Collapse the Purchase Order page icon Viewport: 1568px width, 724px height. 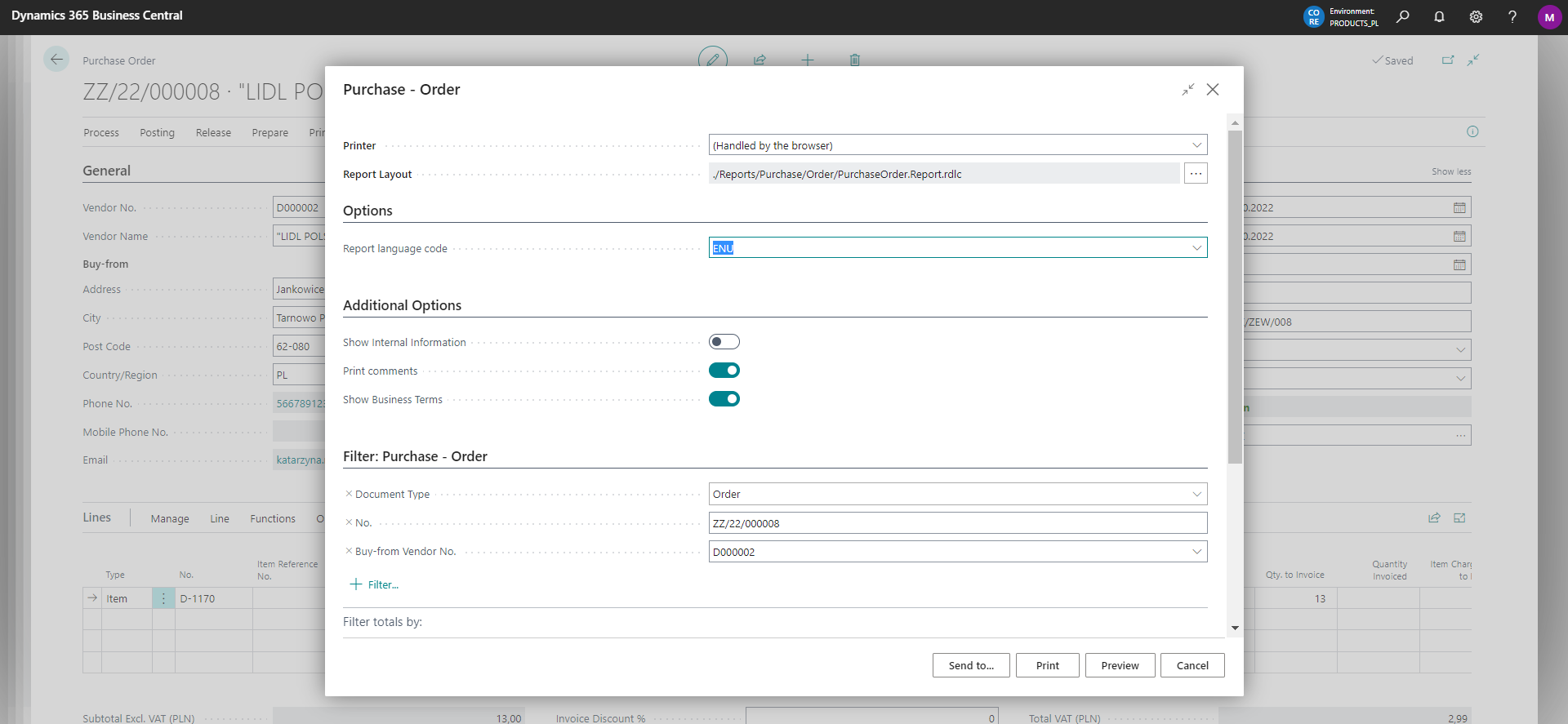[1473, 60]
